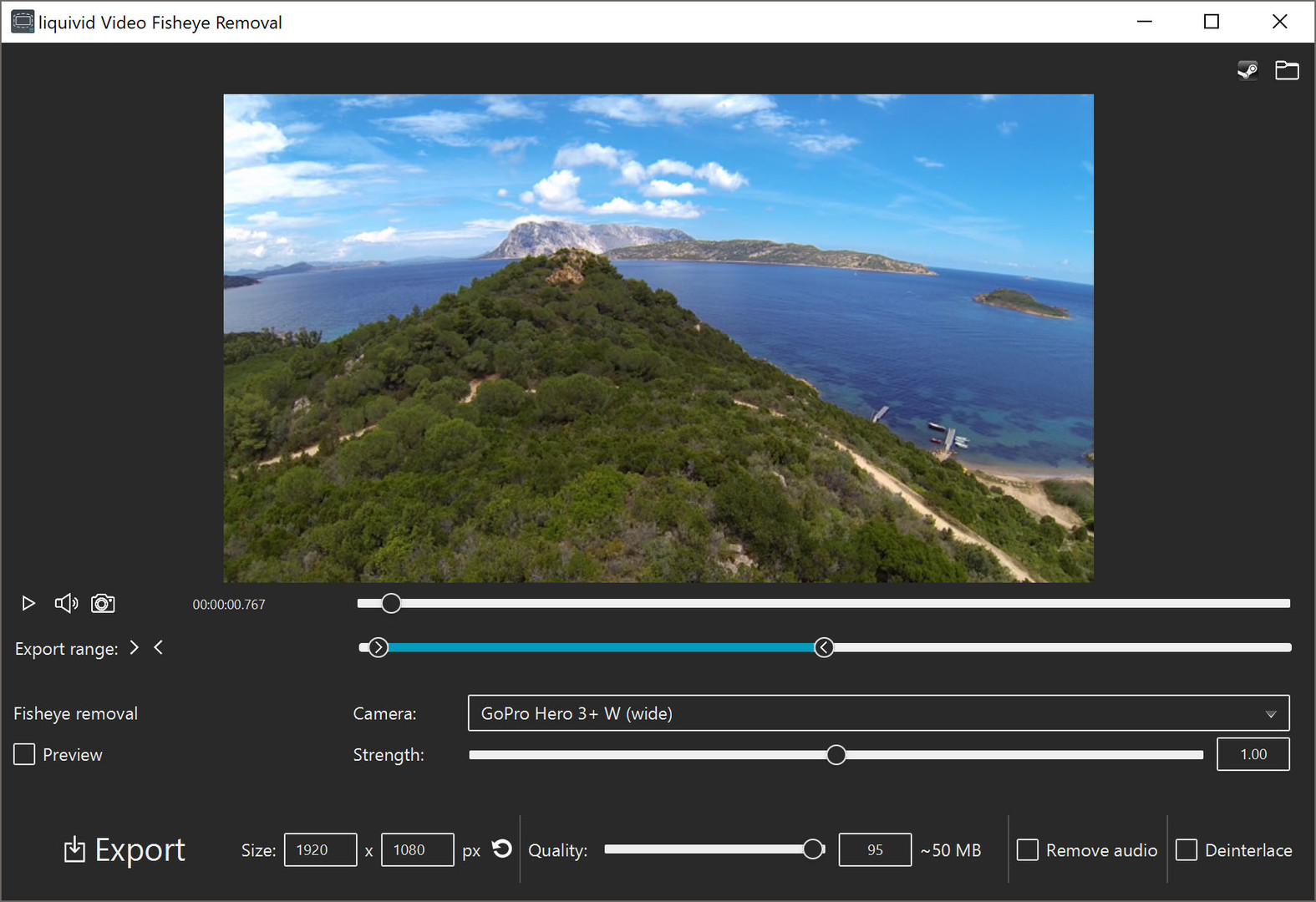Viewport: 1316px width, 902px height.
Task: Click the width field showing 1920
Action: pos(320,849)
